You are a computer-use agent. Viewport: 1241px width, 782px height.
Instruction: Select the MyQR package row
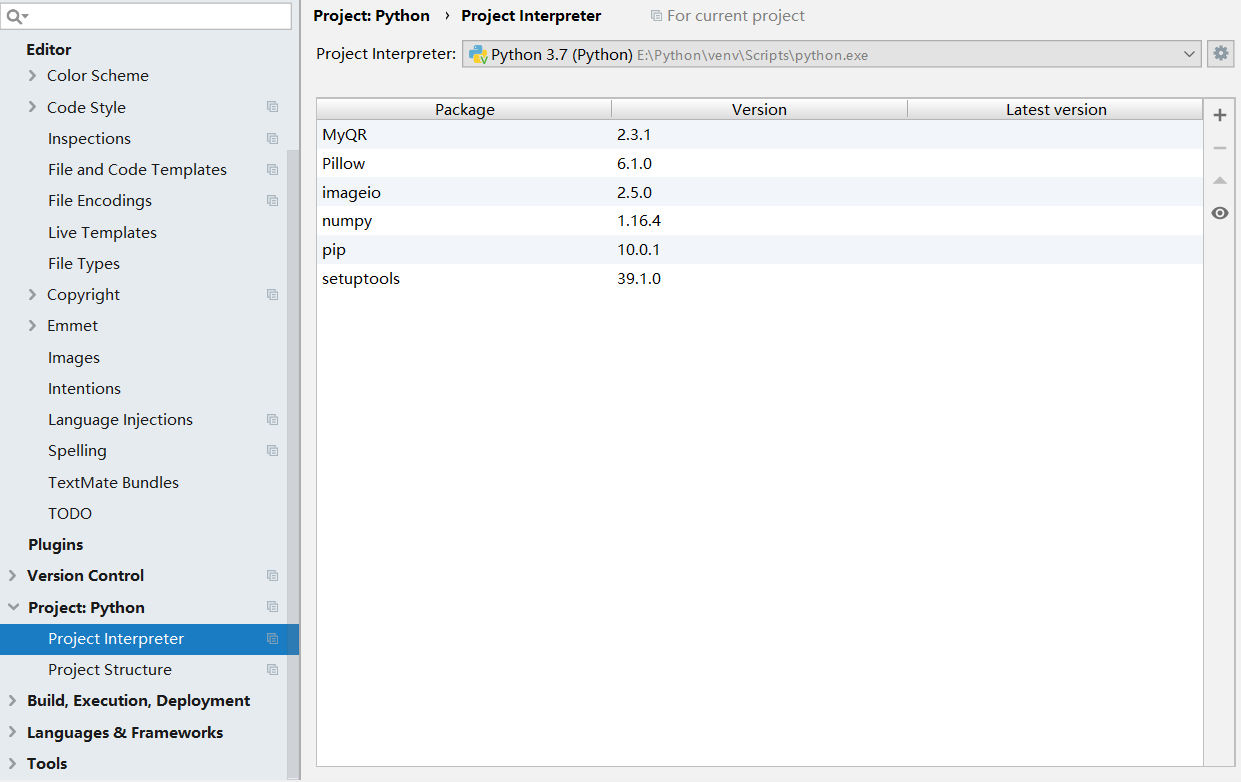coord(760,134)
